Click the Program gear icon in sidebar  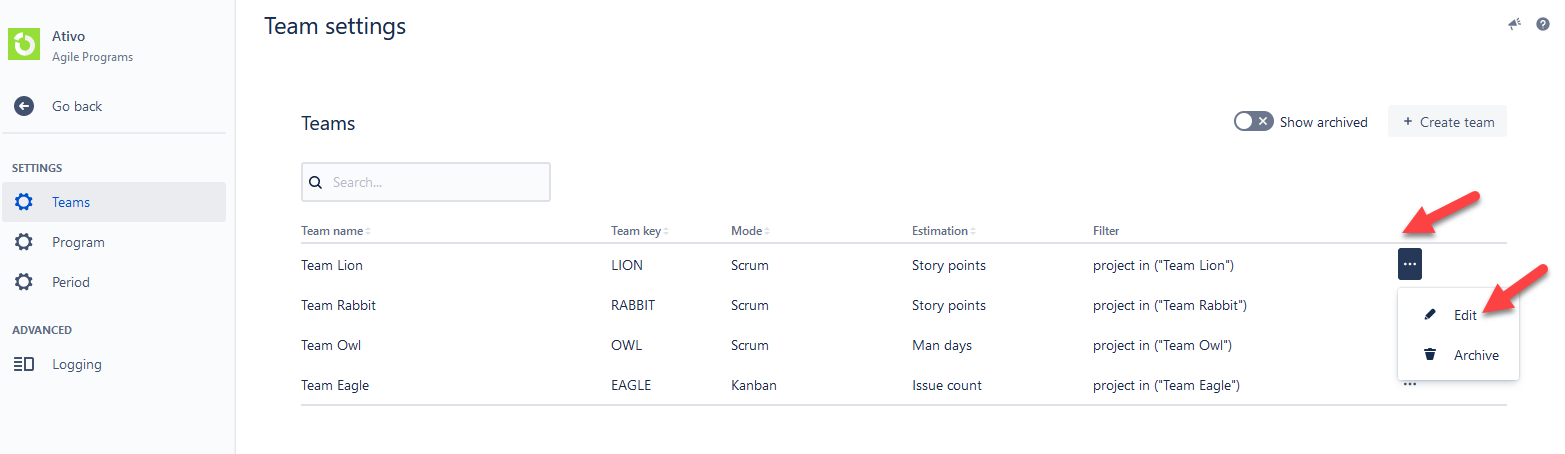pyautogui.click(x=24, y=242)
